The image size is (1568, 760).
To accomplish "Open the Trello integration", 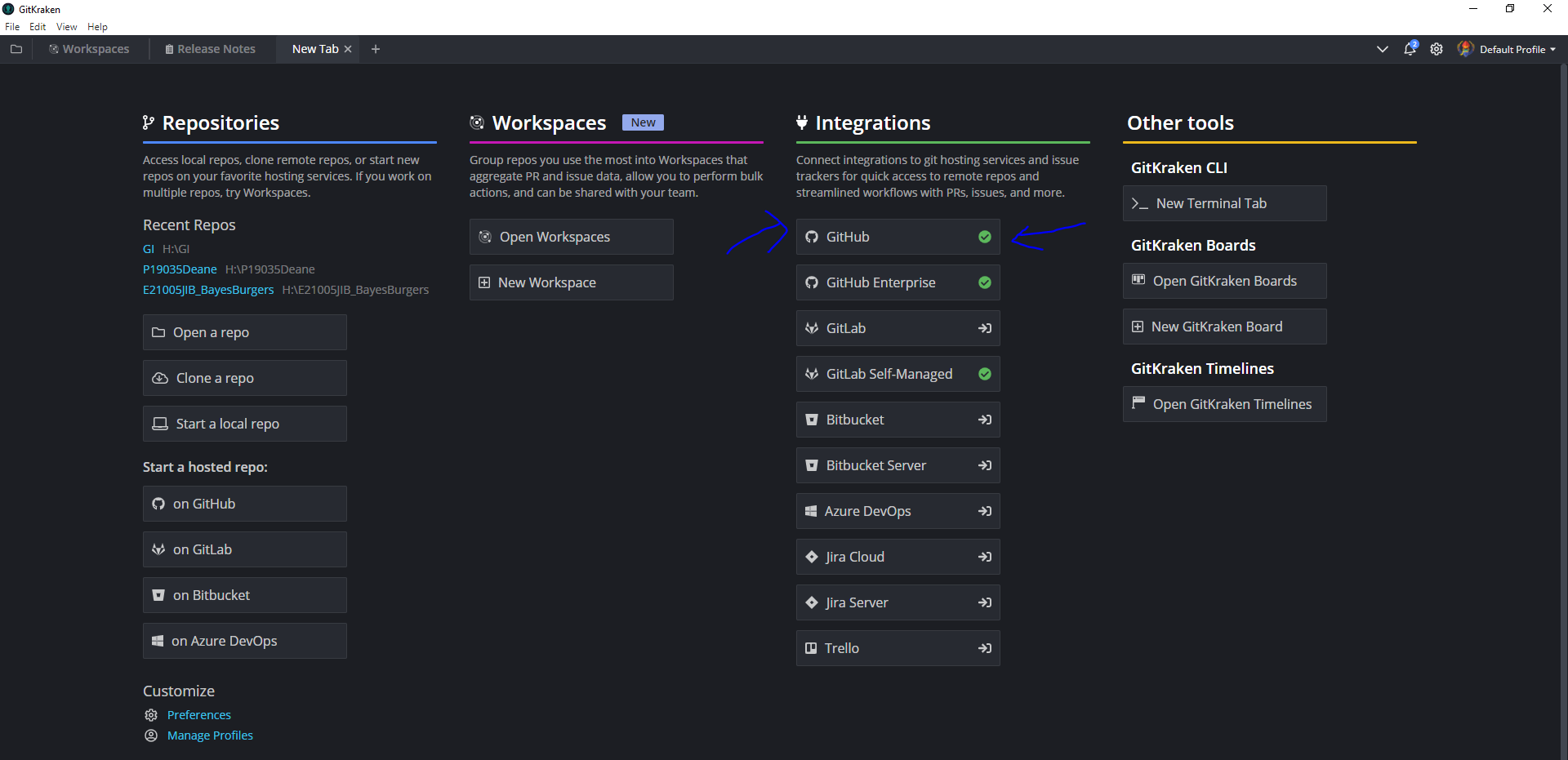I will 898,648.
